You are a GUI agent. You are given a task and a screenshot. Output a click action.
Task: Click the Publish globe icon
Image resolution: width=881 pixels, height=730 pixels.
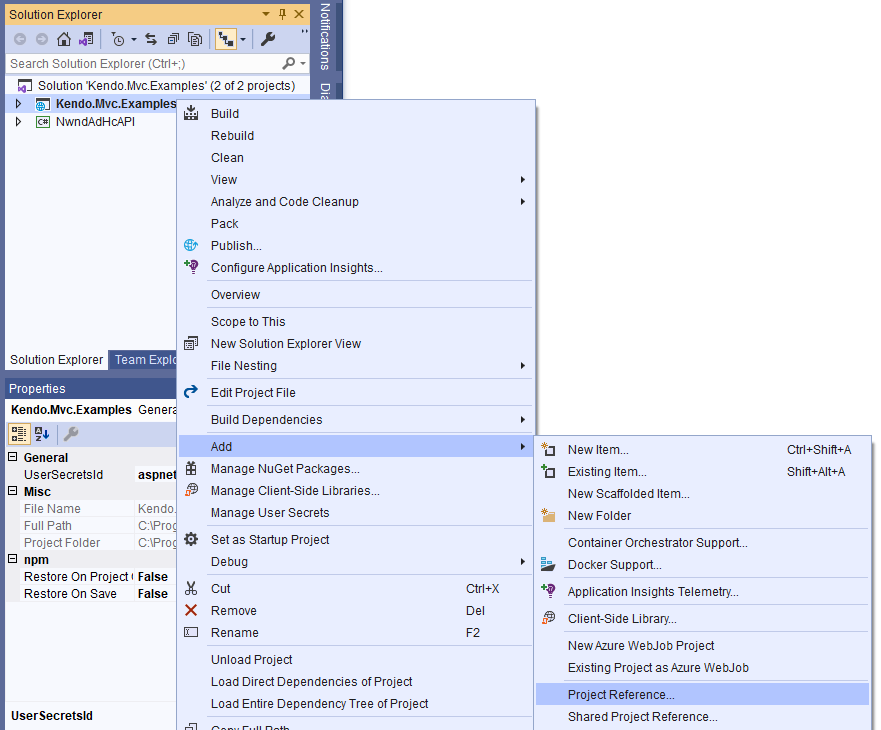pos(191,245)
